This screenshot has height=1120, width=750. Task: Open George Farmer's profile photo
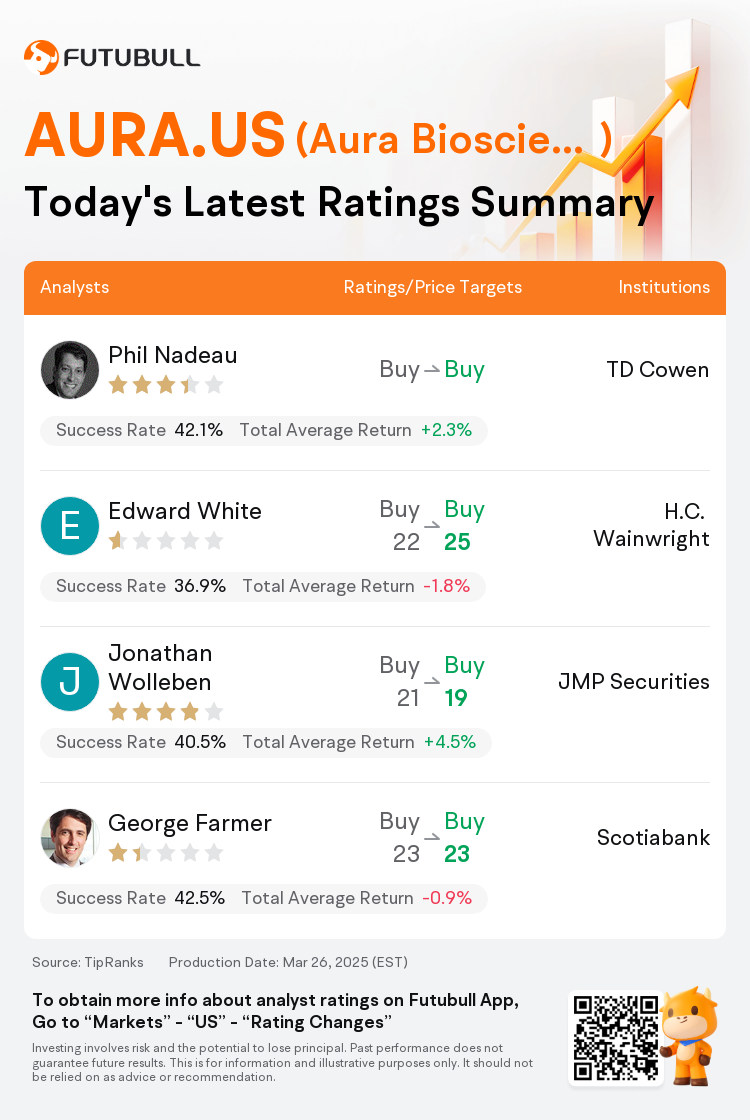70,837
